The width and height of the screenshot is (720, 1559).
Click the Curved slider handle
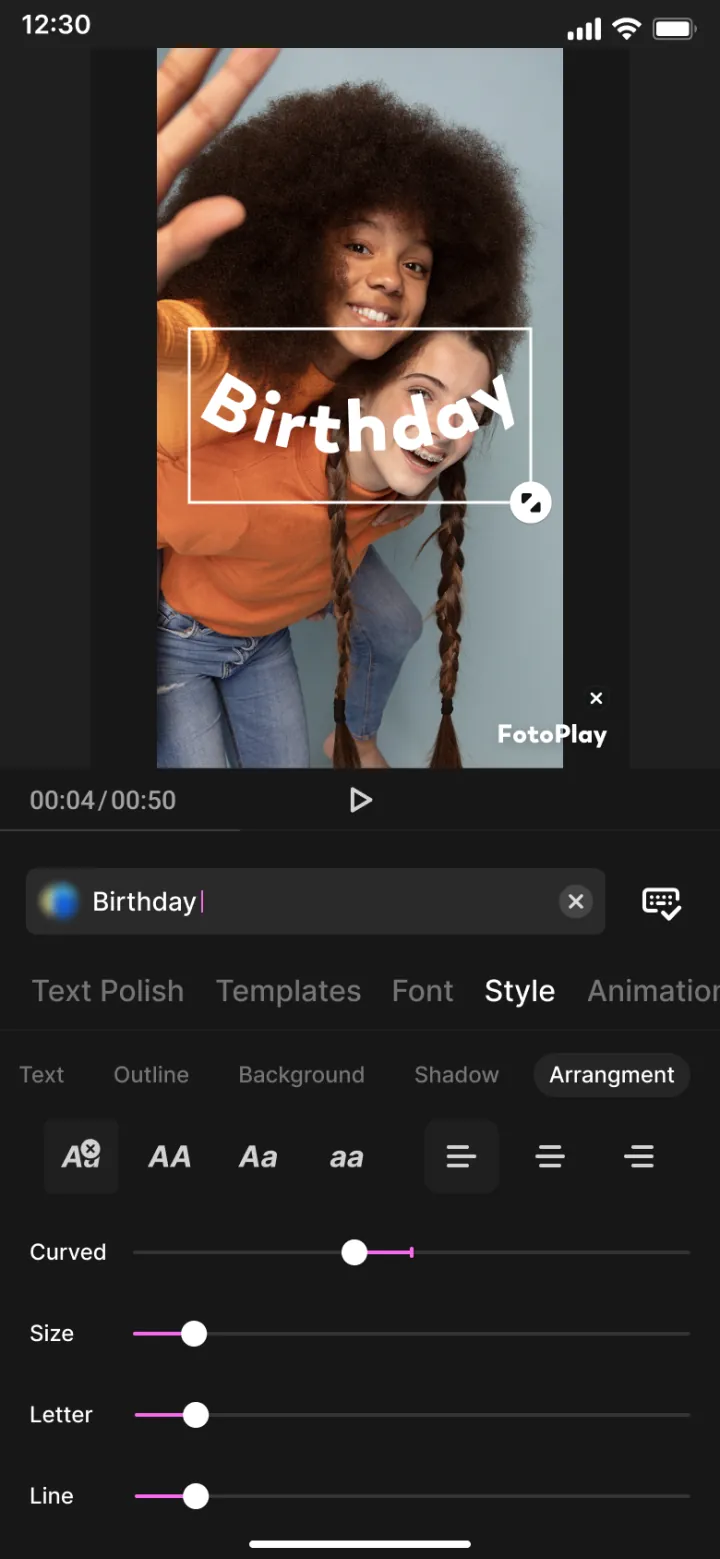pyautogui.click(x=354, y=1252)
